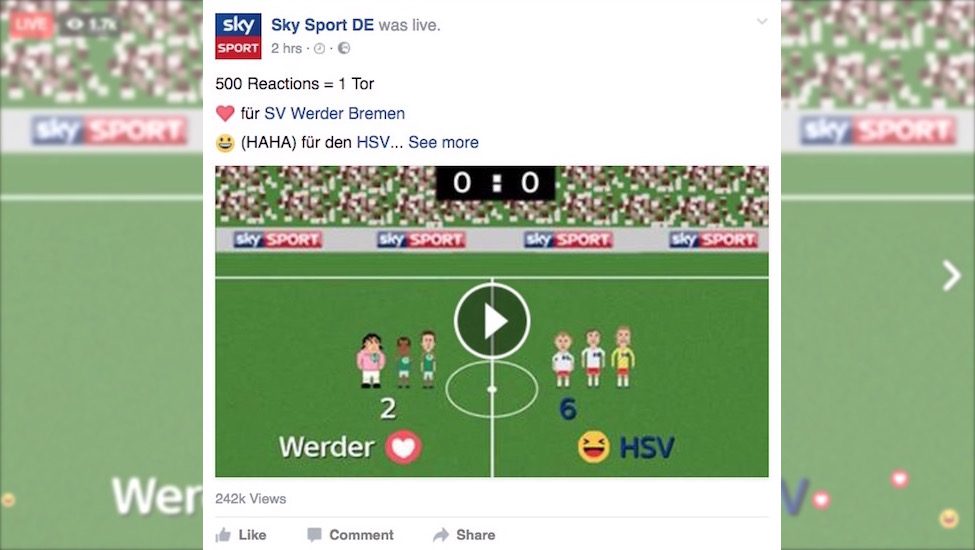Open the Sky Sport DE page name
This screenshot has width=975, height=550.
click(322, 25)
